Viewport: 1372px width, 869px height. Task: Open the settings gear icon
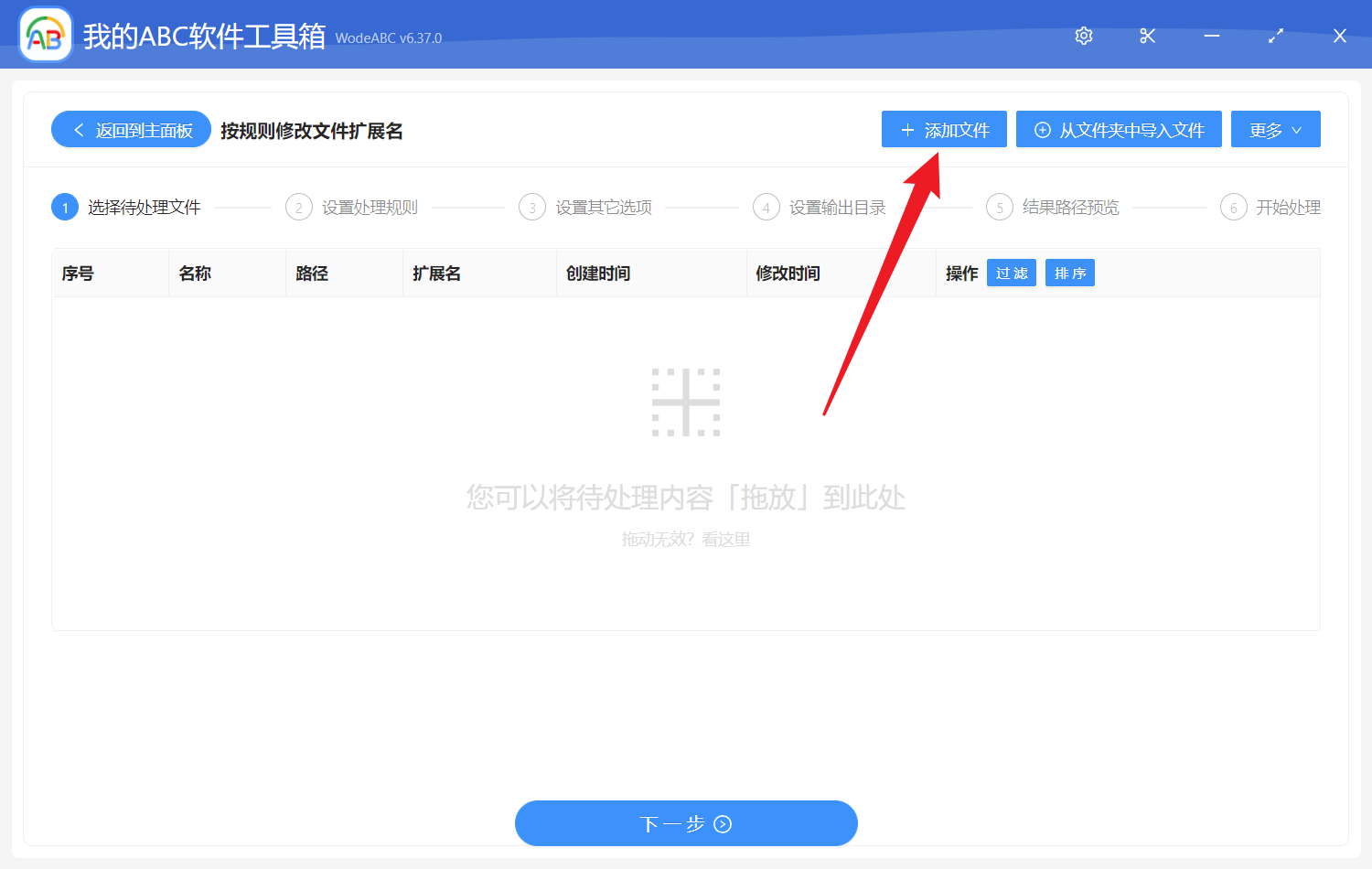pyautogui.click(x=1083, y=35)
